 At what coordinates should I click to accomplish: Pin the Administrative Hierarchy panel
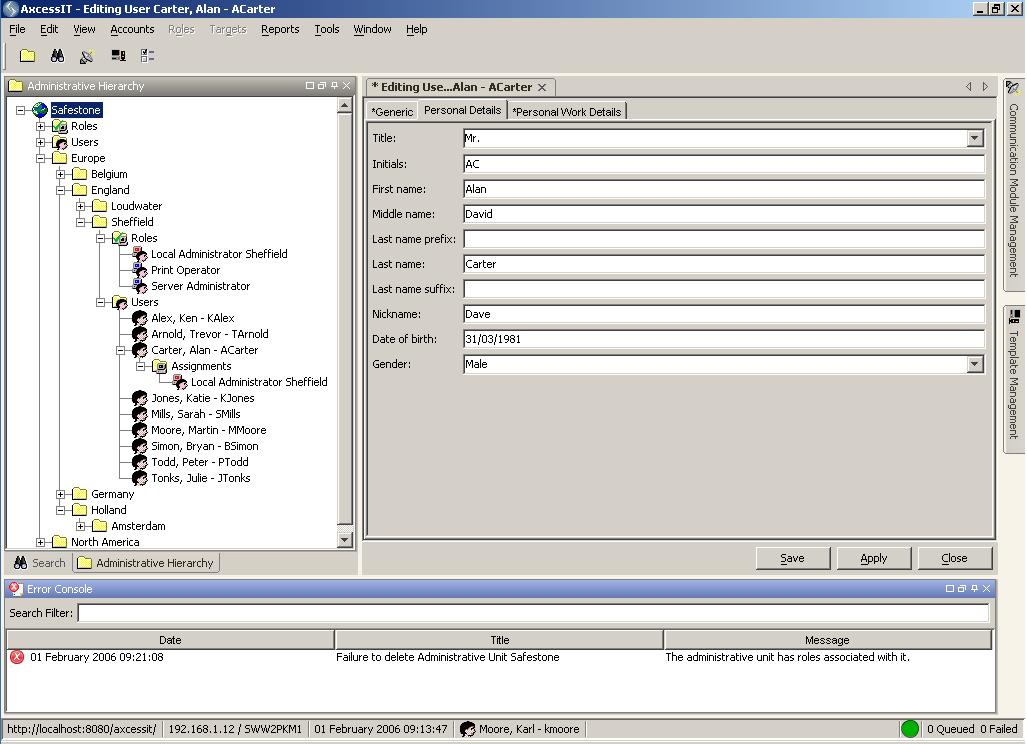(335, 86)
